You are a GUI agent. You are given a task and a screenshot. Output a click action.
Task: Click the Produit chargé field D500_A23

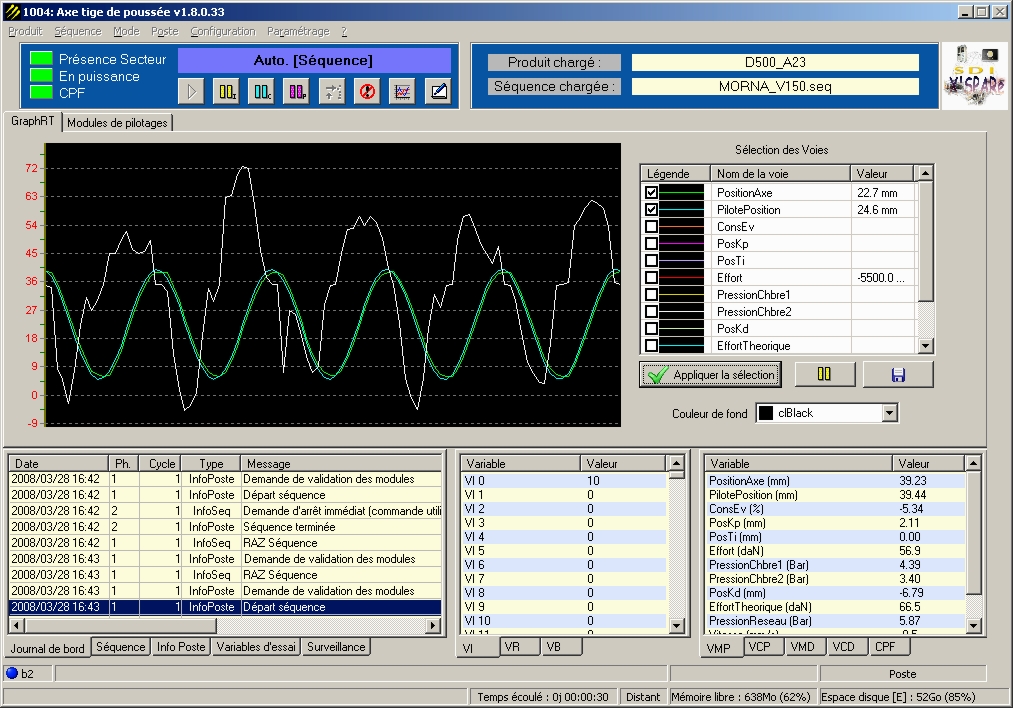click(x=775, y=62)
